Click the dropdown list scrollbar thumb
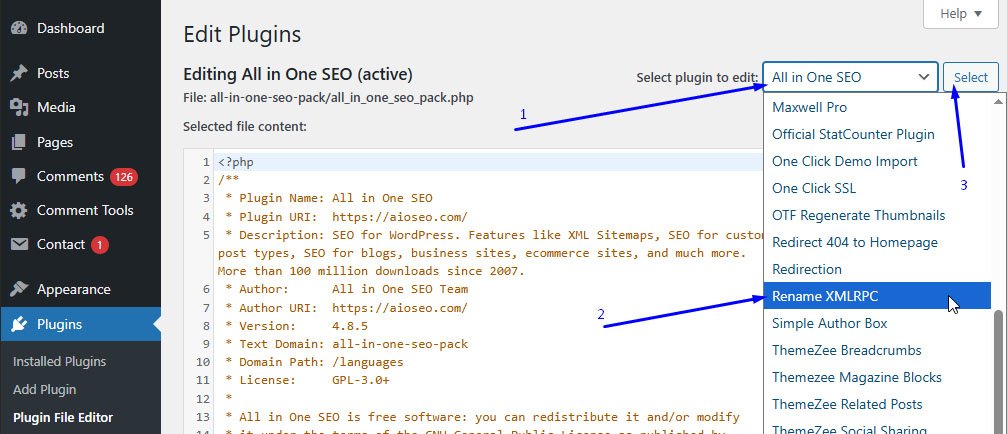1007x434 pixels. (x=999, y=372)
